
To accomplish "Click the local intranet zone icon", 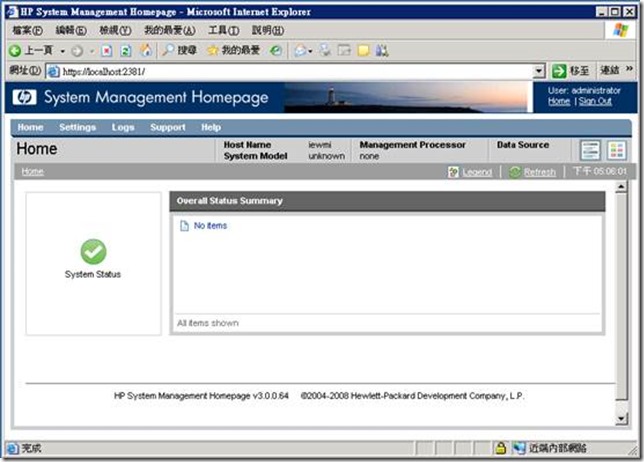I will click(x=519, y=448).
